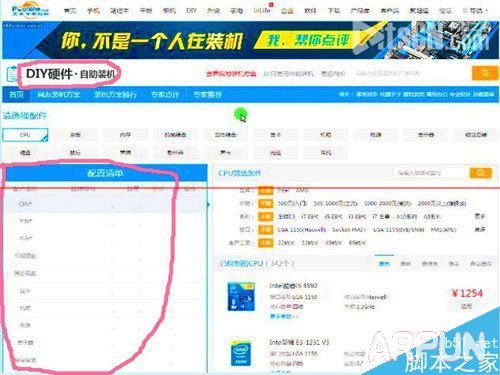Focus the CPU filter search input
The image size is (500, 375).
431,173
